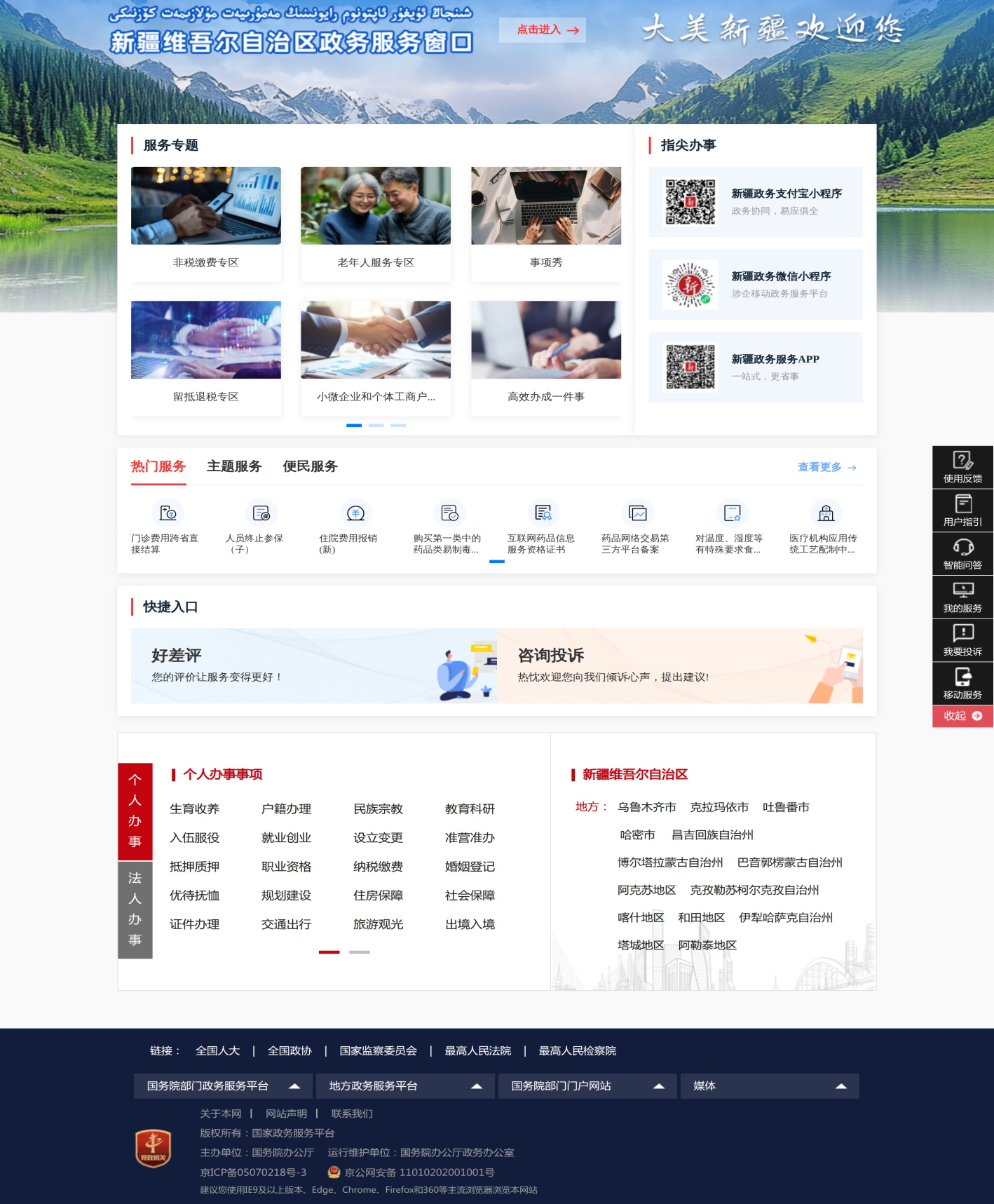Click the 医疗机构应用传统工艺配制 icon
The width and height of the screenshot is (994, 1204).
pos(826,513)
